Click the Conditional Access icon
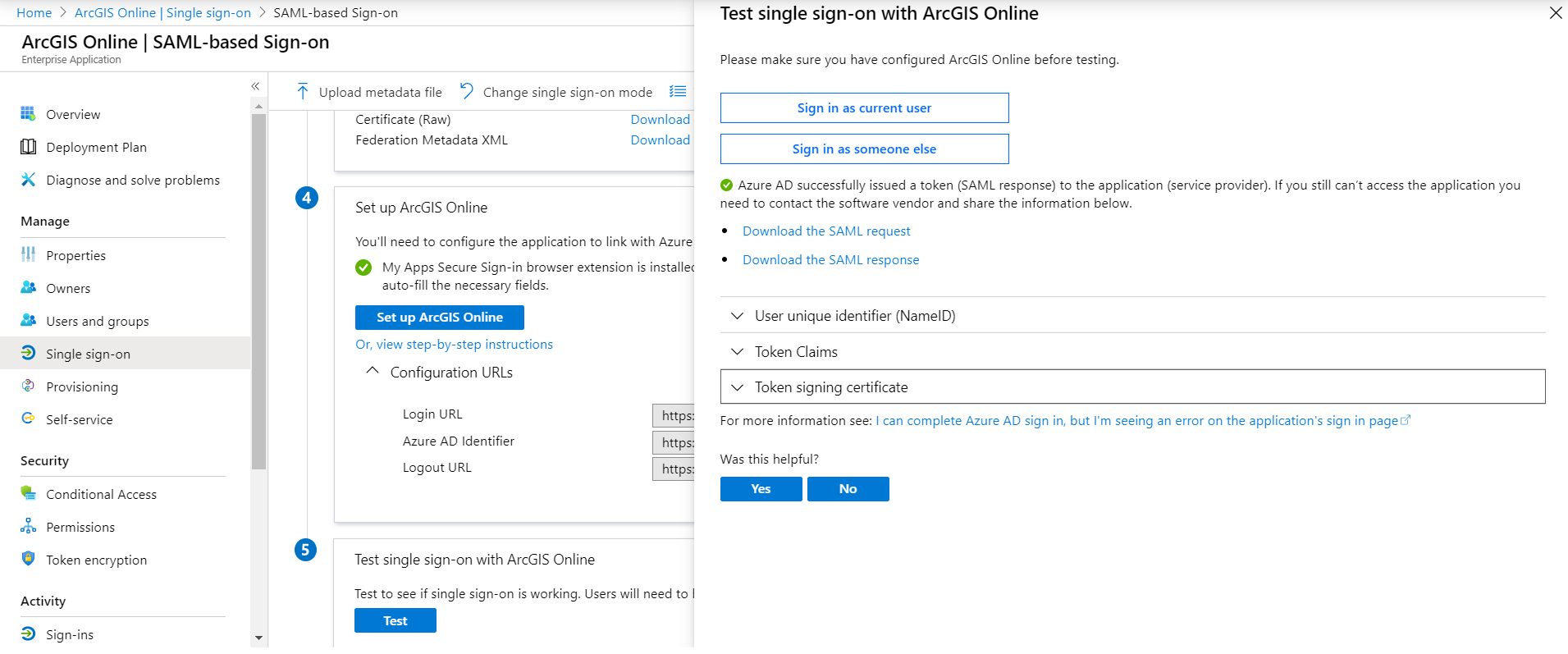Viewport: 1568px width, 654px height. pyautogui.click(x=28, y=493)
